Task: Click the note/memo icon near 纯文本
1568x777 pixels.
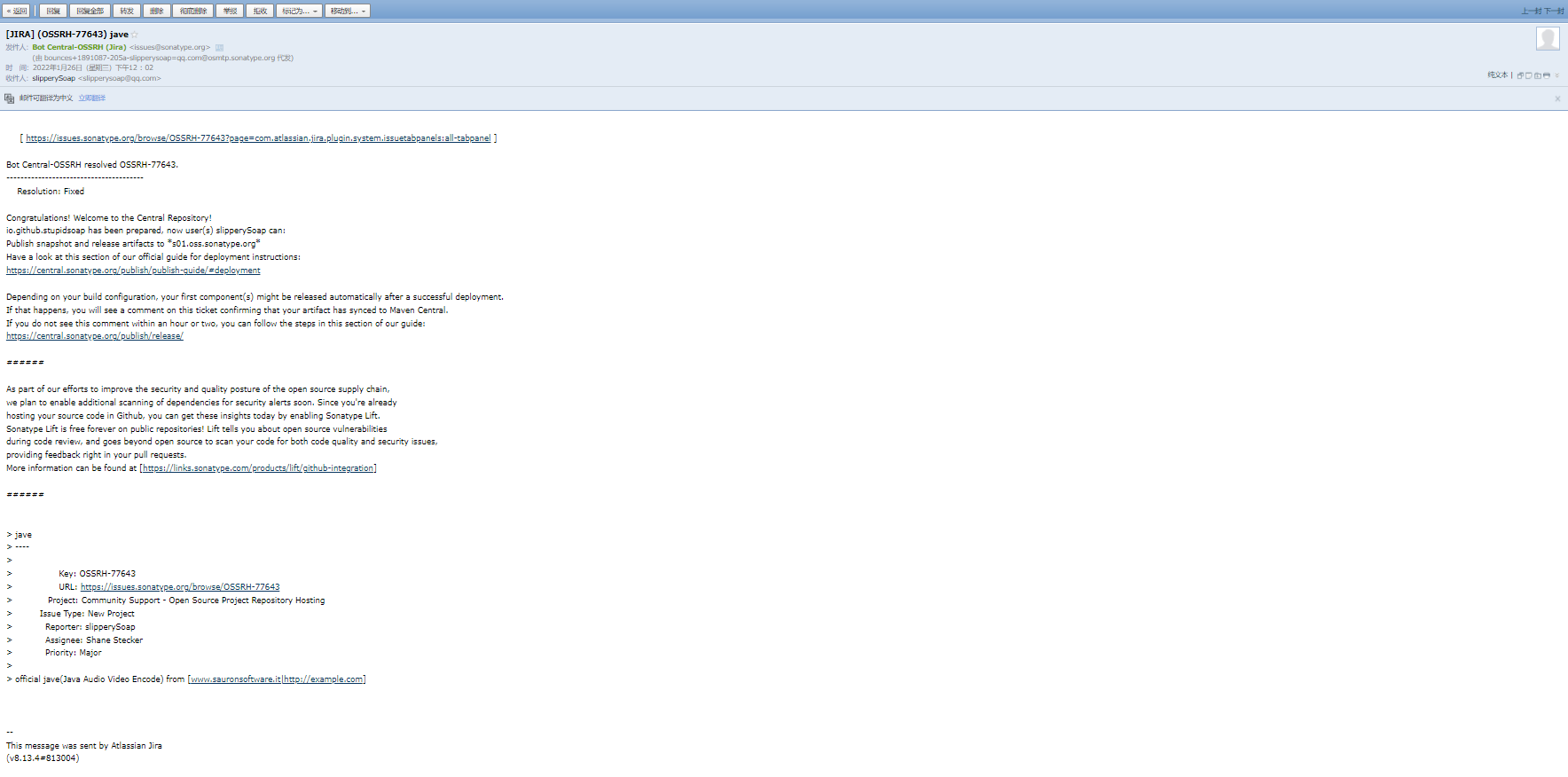Action: [x=1528, y=75]
